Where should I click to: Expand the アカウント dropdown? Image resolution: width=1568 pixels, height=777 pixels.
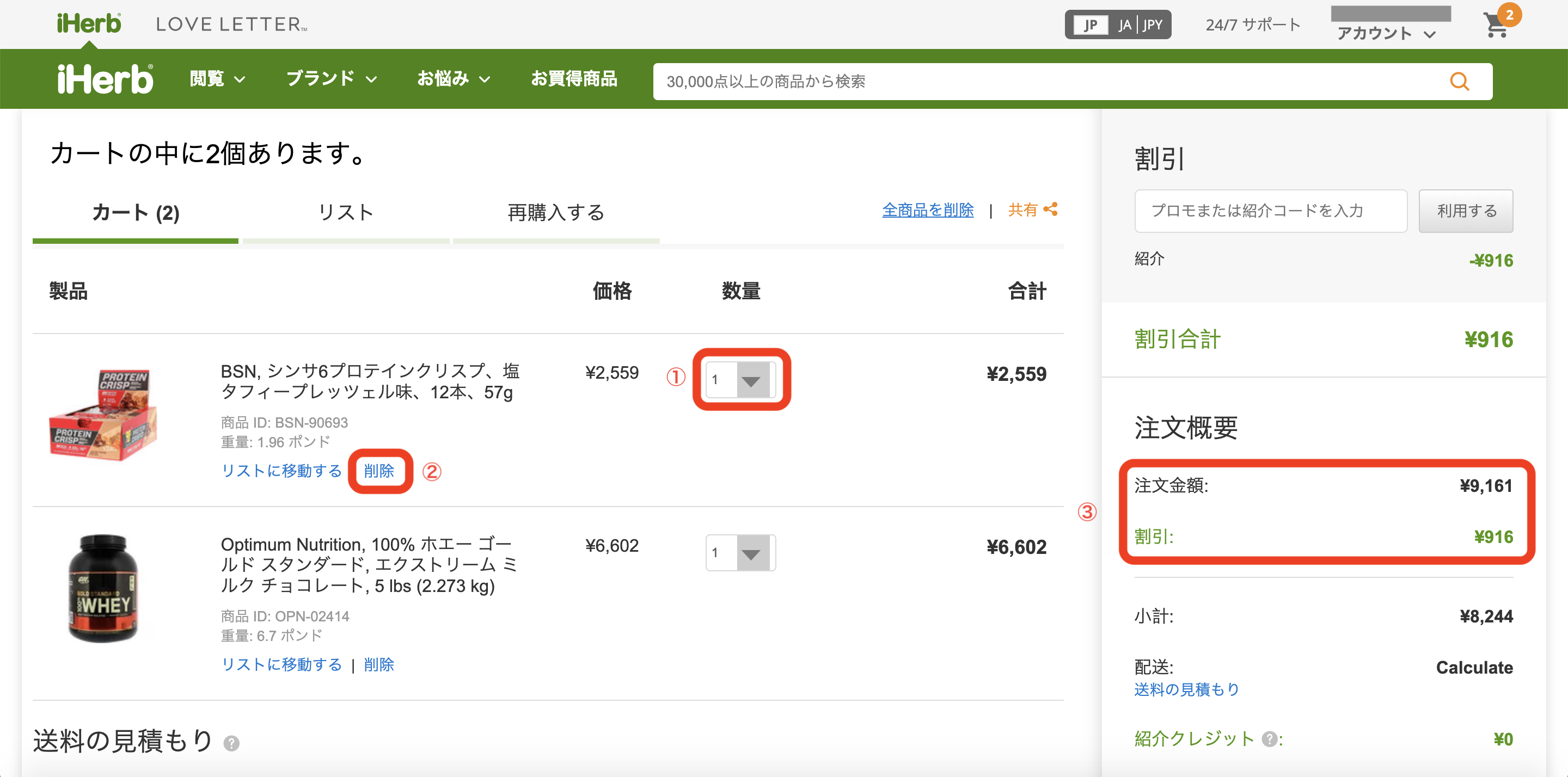(1386, 33)
